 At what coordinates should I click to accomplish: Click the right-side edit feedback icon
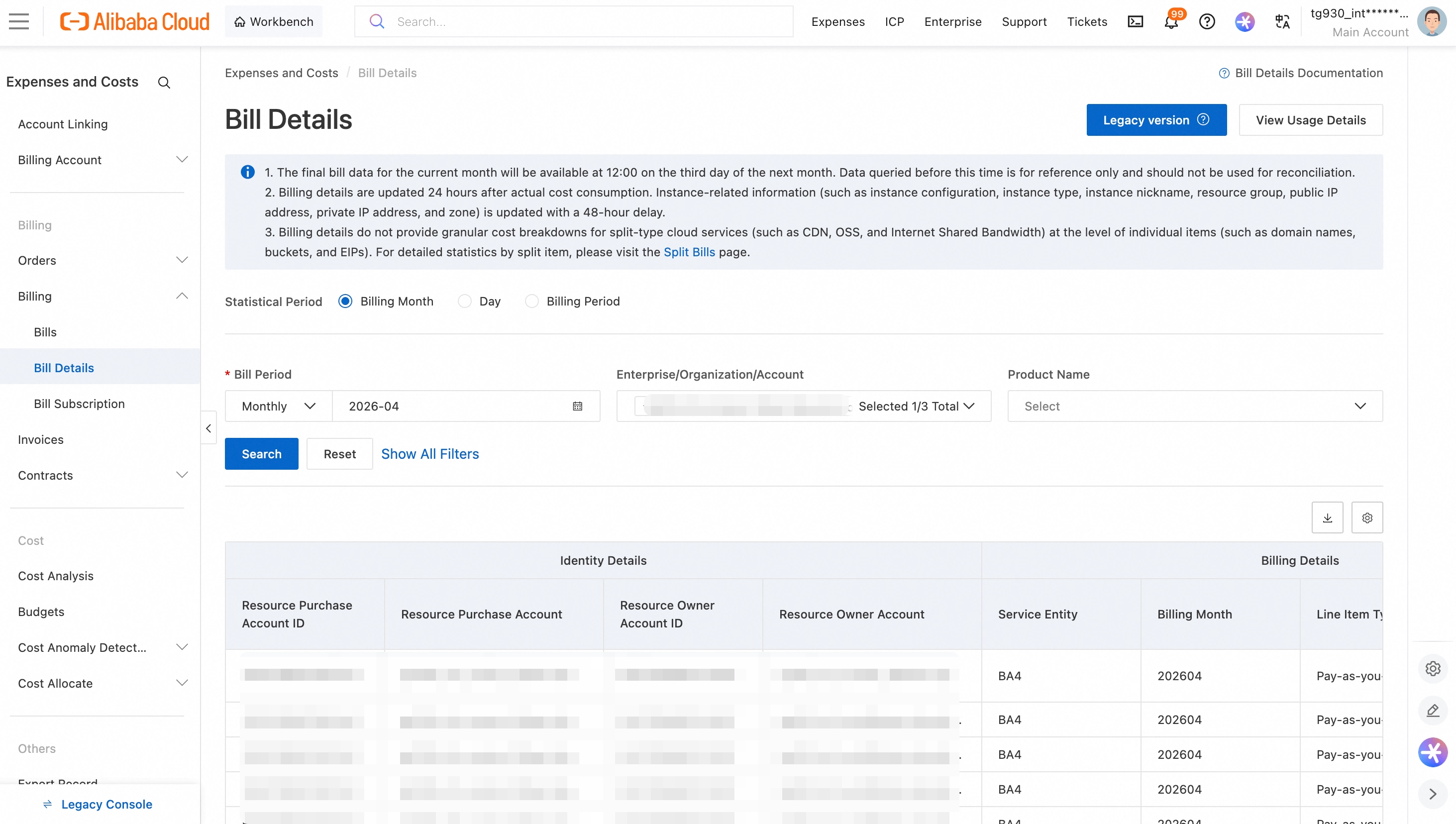coord(1432,710)
